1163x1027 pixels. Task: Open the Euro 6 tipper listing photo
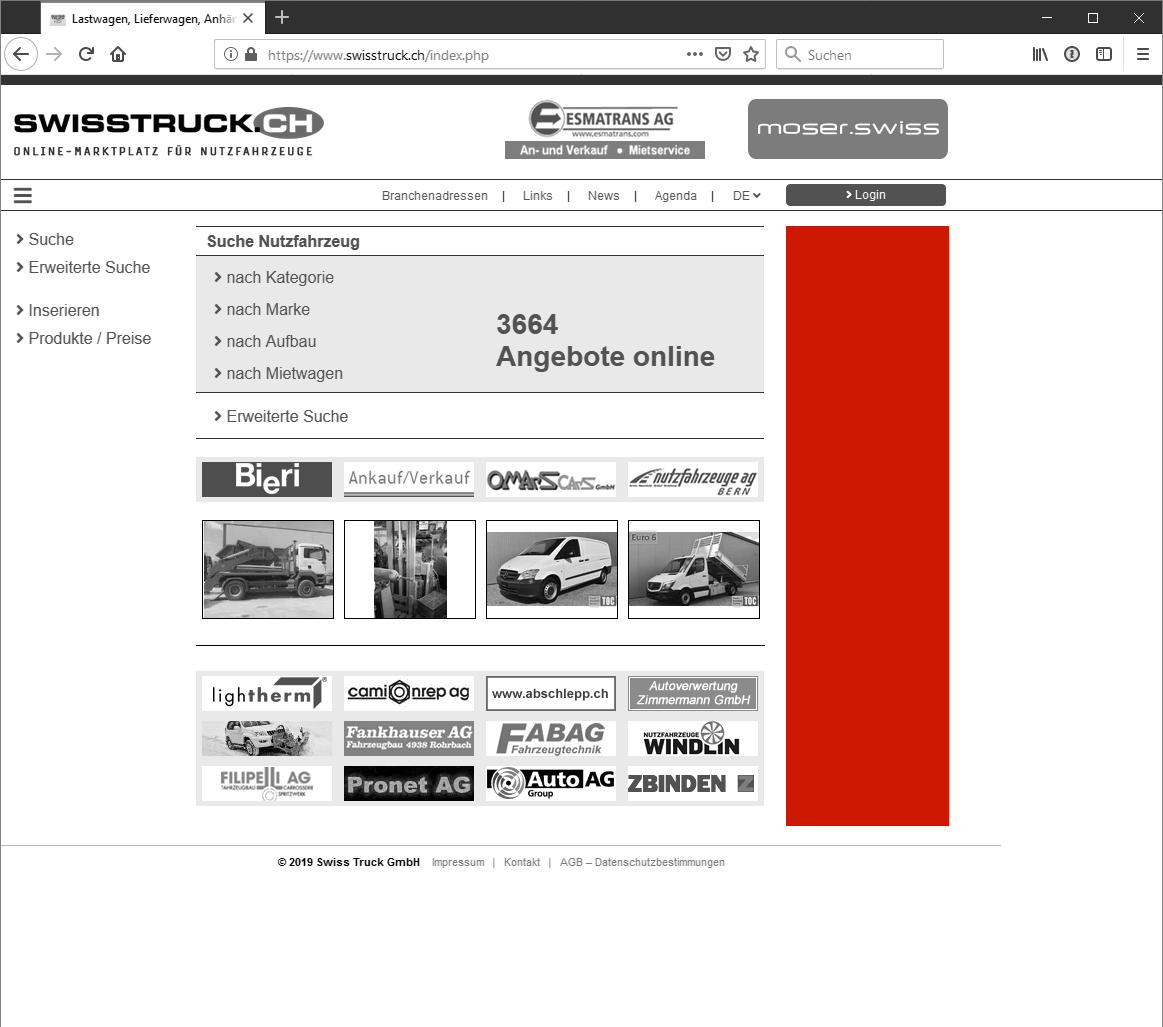tap(693, 569)
